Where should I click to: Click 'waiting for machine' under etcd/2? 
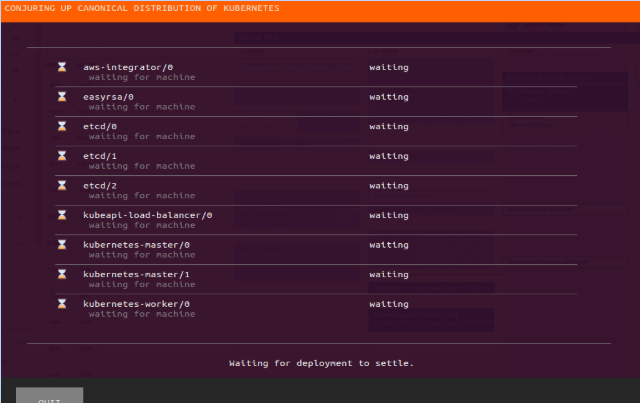pyautogui.click(x=142, y=196)
